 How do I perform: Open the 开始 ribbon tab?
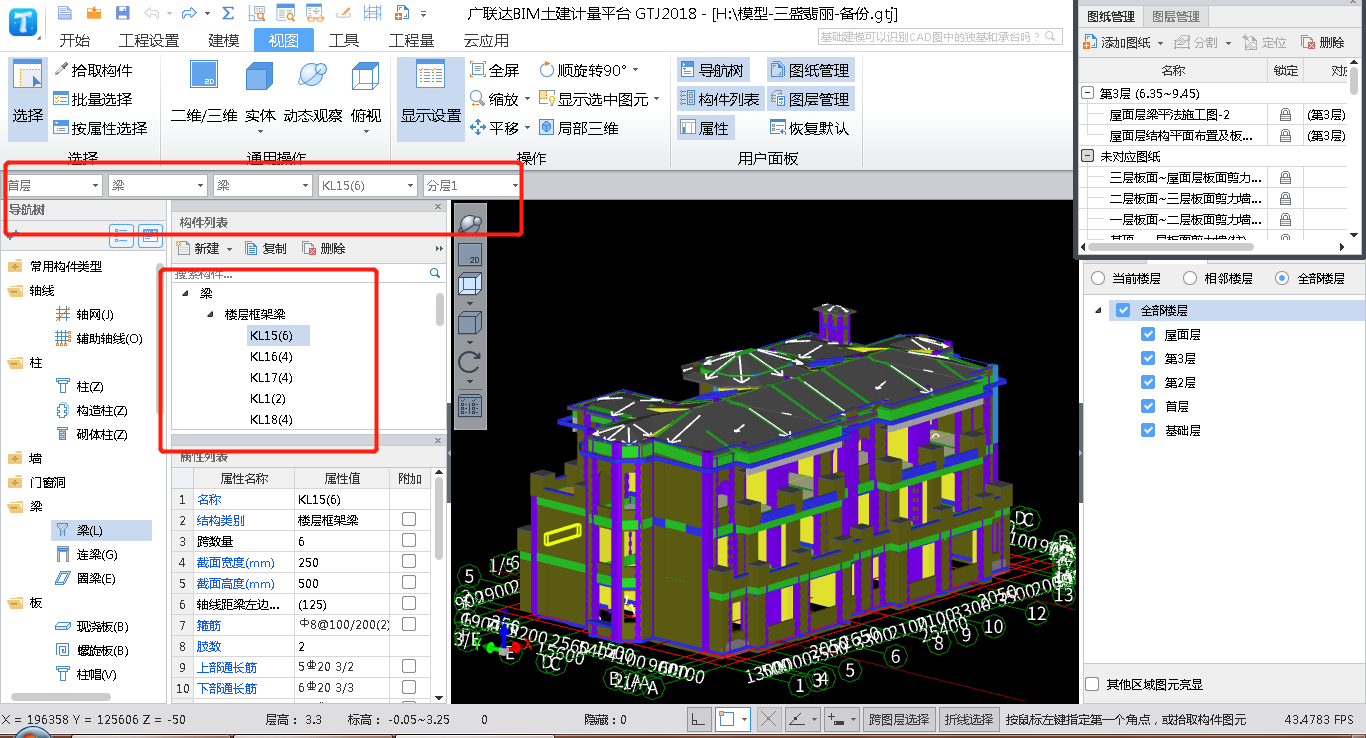coord(75,41)
